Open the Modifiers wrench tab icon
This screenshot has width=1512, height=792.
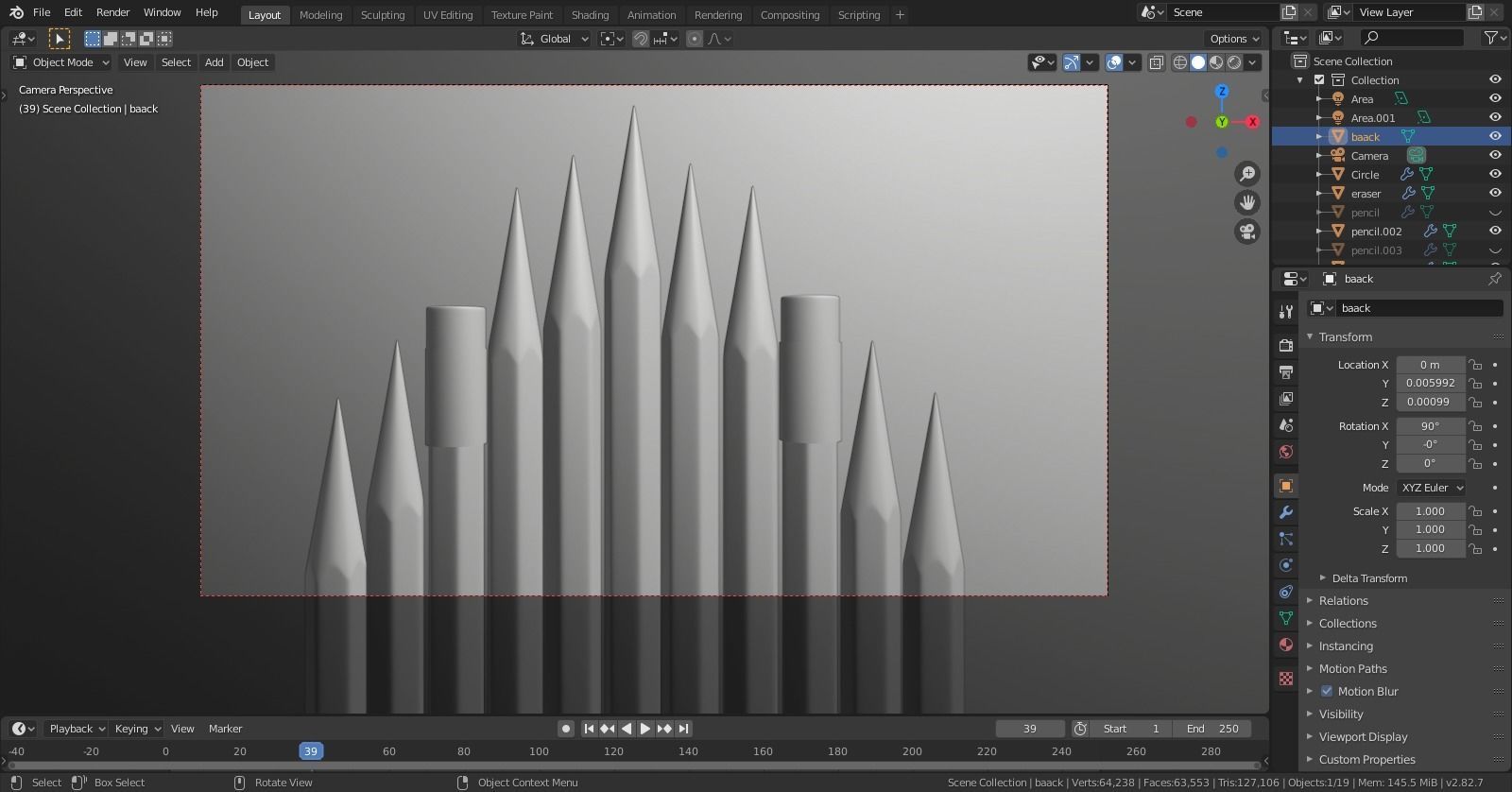[1285, 512]
